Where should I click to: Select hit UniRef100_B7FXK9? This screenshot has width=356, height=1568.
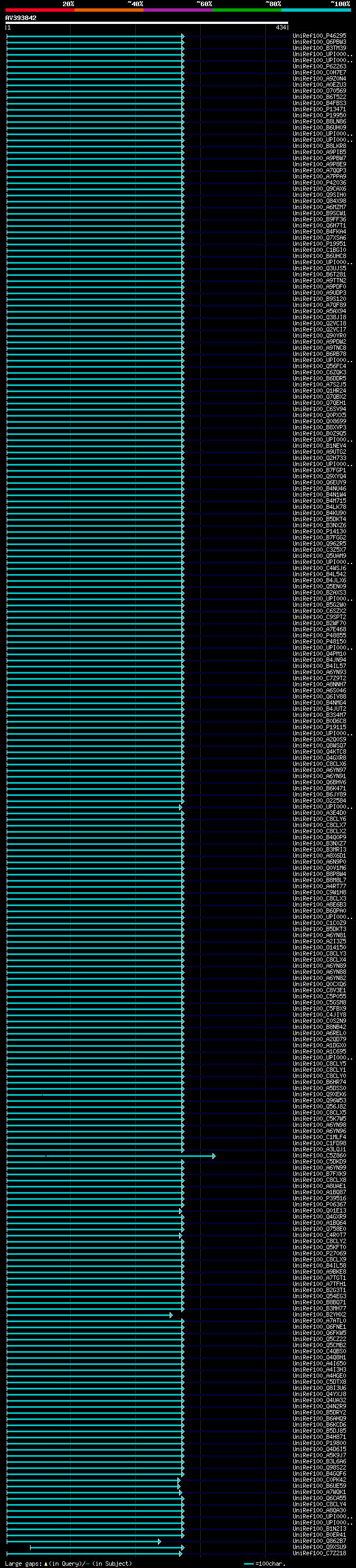tap(319, 1174)
